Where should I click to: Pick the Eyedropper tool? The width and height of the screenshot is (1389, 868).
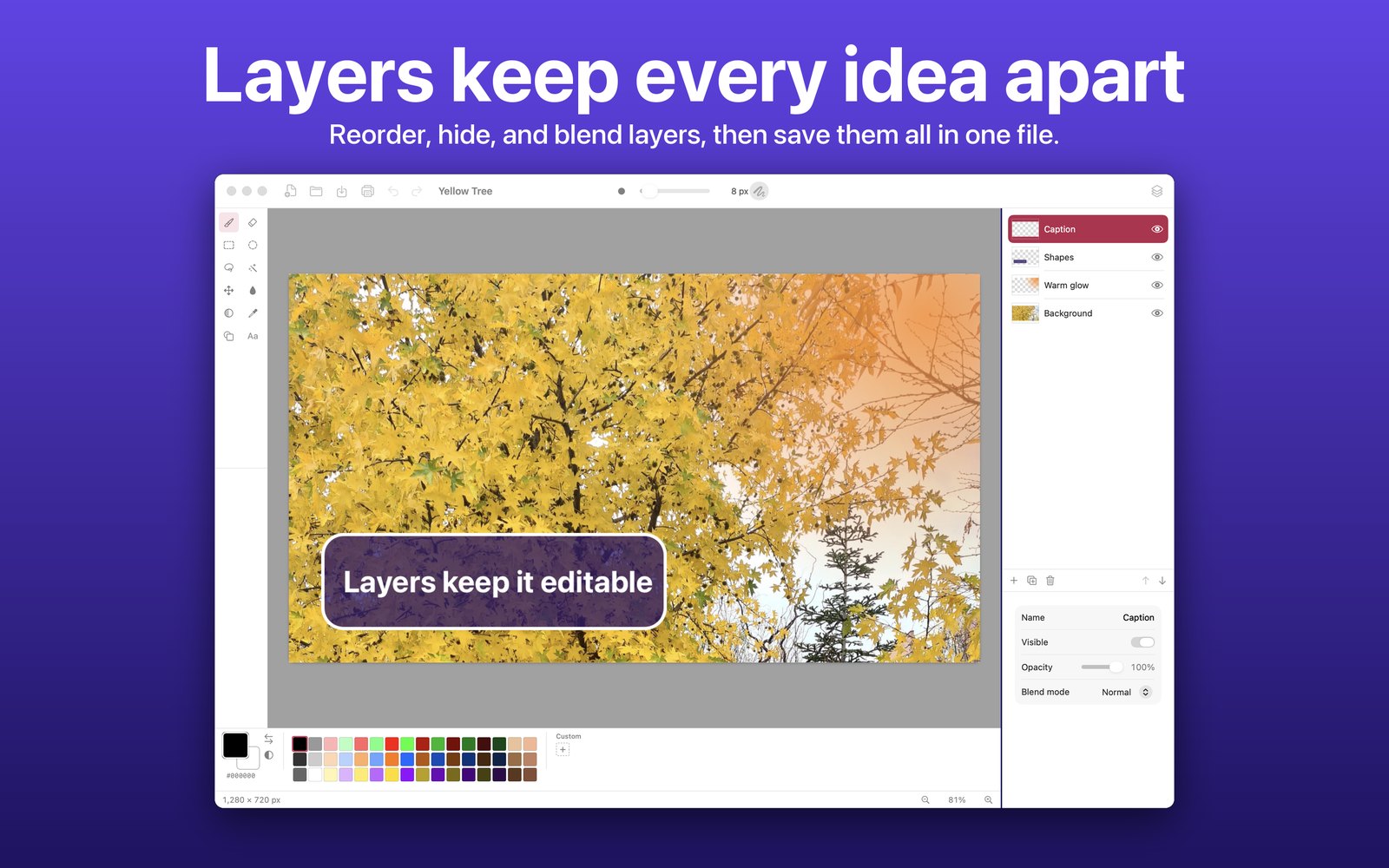[x=253, y=313]
